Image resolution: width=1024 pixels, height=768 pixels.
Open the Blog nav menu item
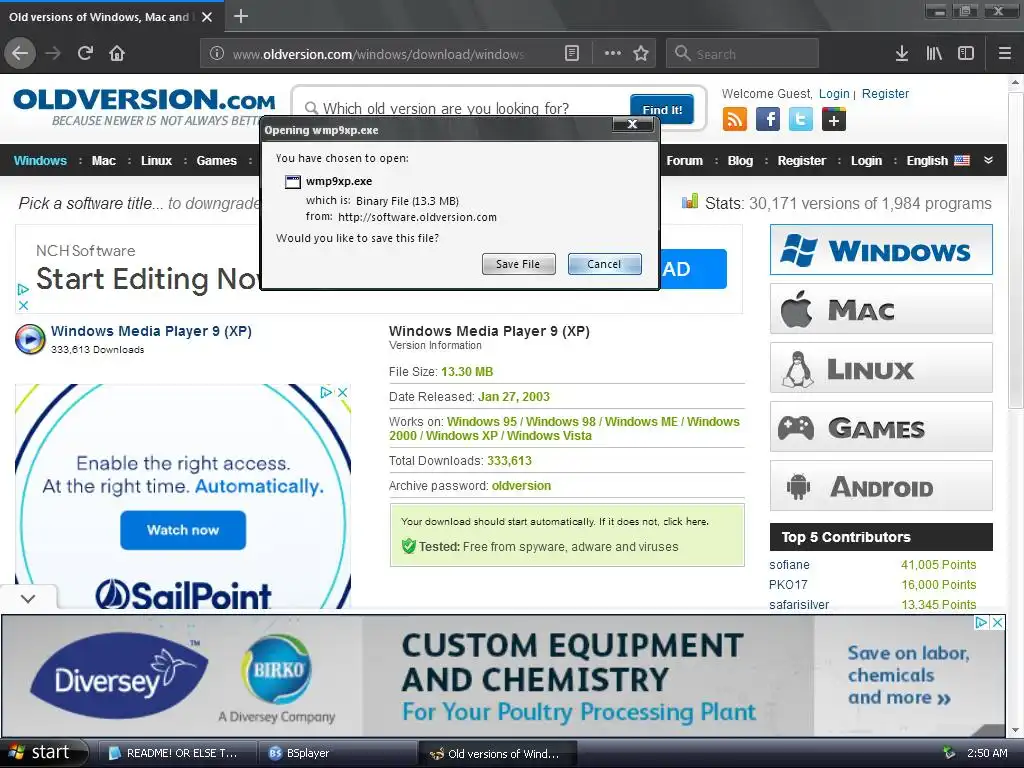click(740, 161)
